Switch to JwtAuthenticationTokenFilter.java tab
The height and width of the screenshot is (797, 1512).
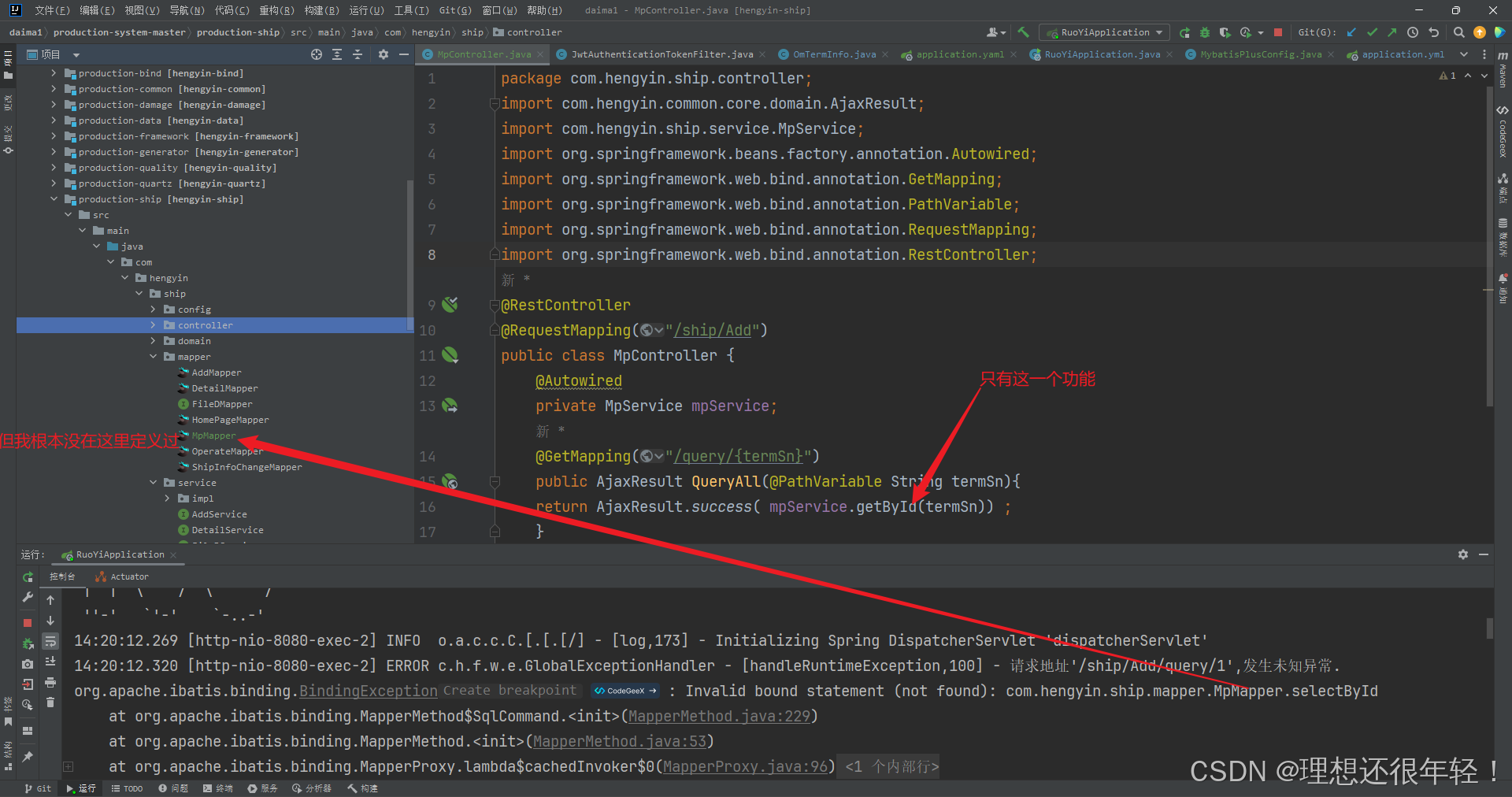[x=661, y=54]
